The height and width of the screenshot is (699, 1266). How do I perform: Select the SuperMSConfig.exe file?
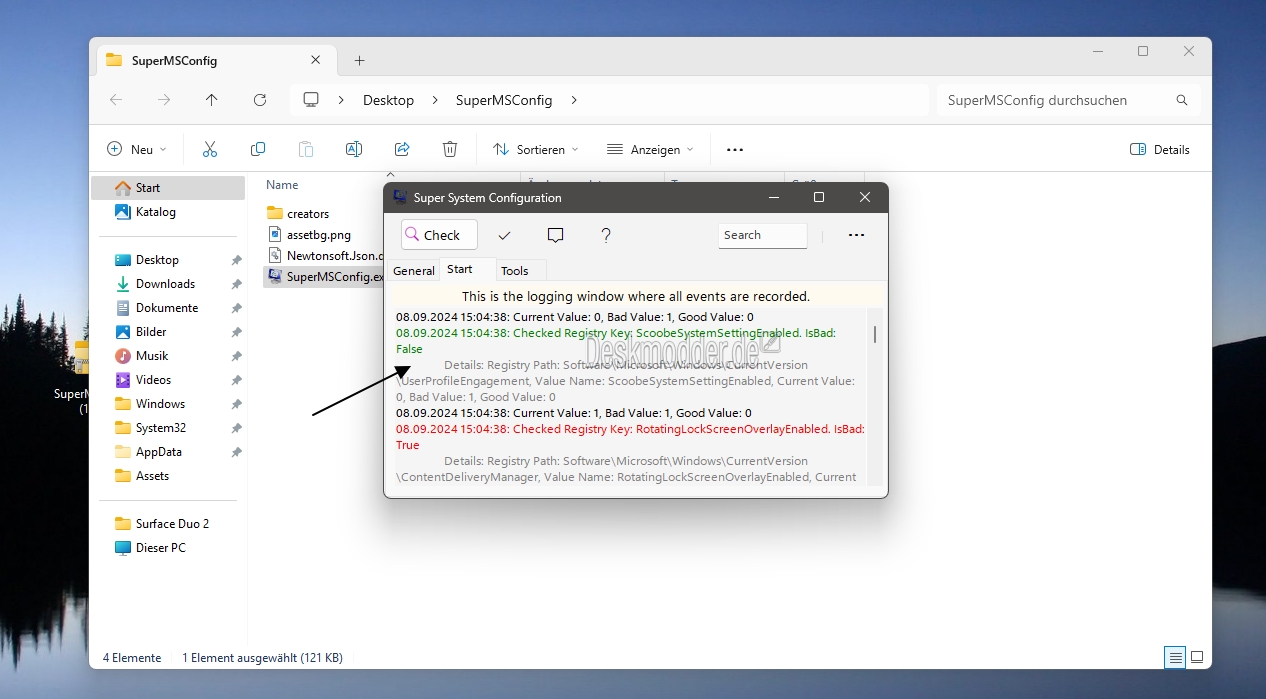click(323, 277)
